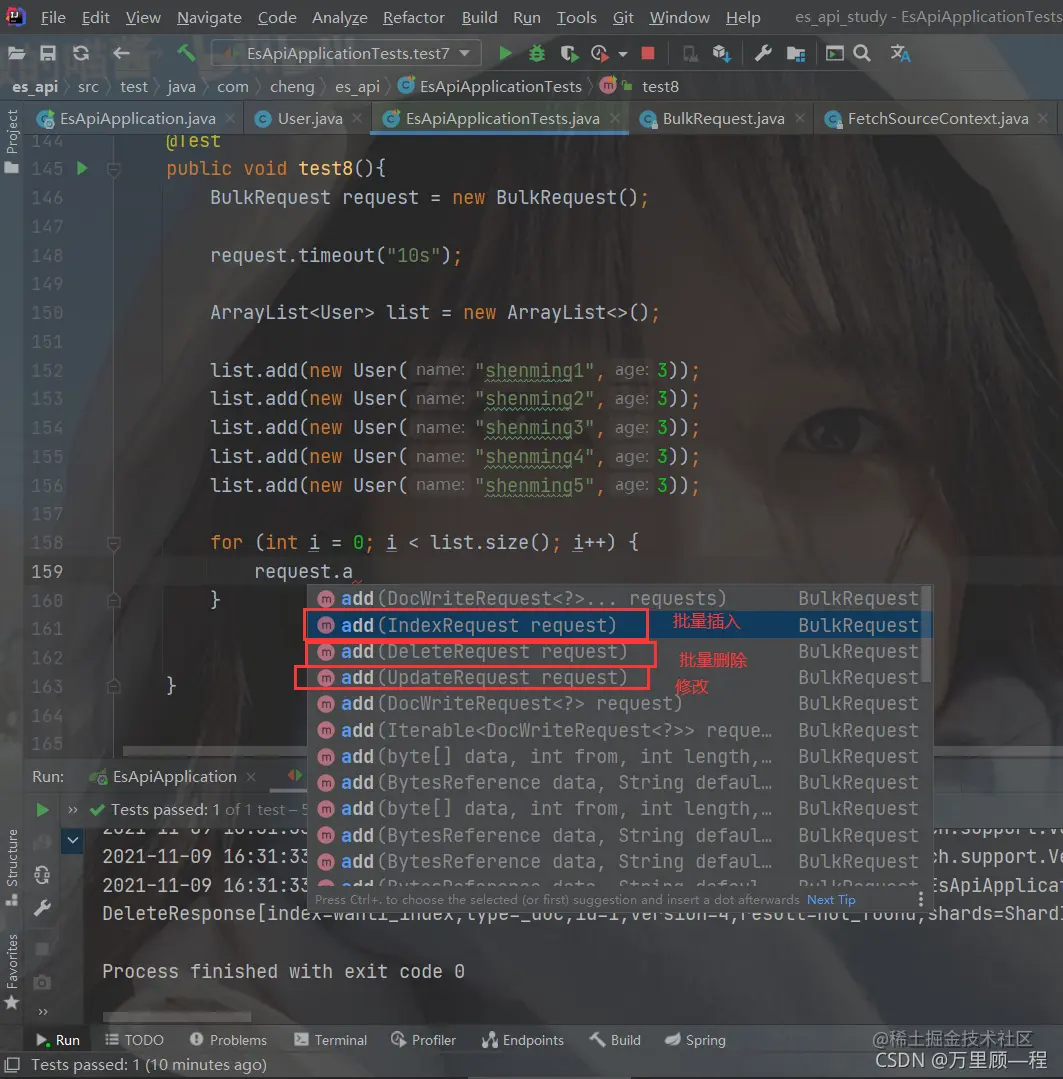
Task: Collapse test8 method fold marker in gutter
Action: point(114,169)
